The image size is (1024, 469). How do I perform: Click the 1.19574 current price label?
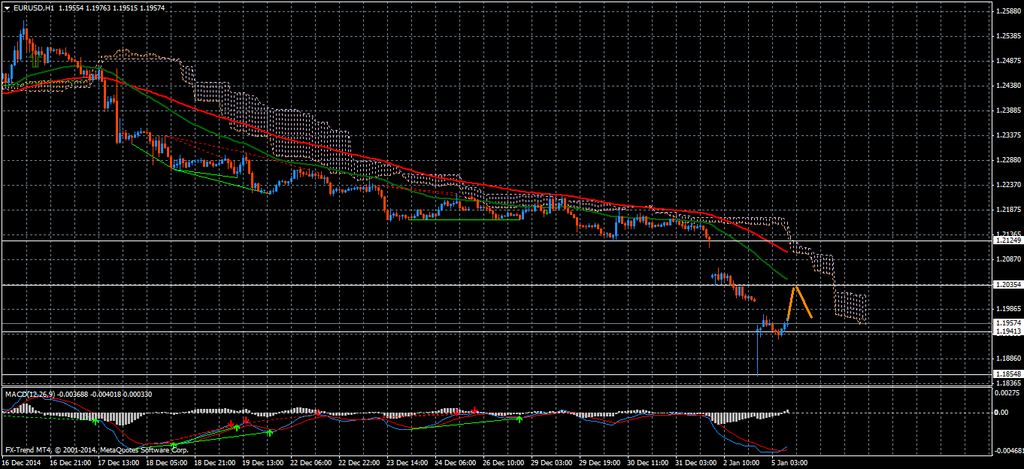[1007, 323]
